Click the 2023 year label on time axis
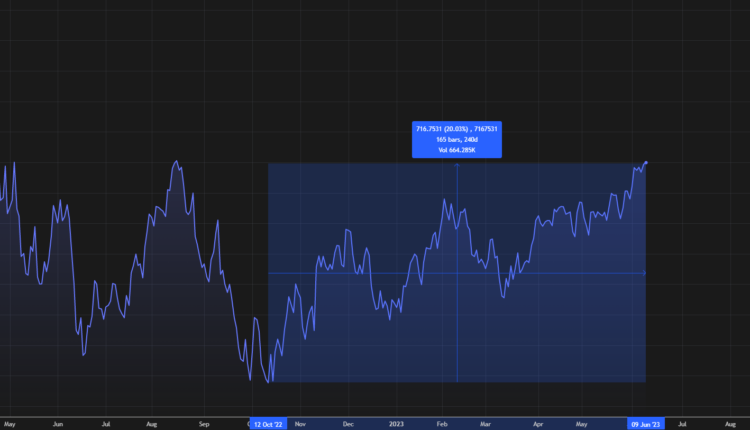The image size is (750, 430). click(396, 424)
